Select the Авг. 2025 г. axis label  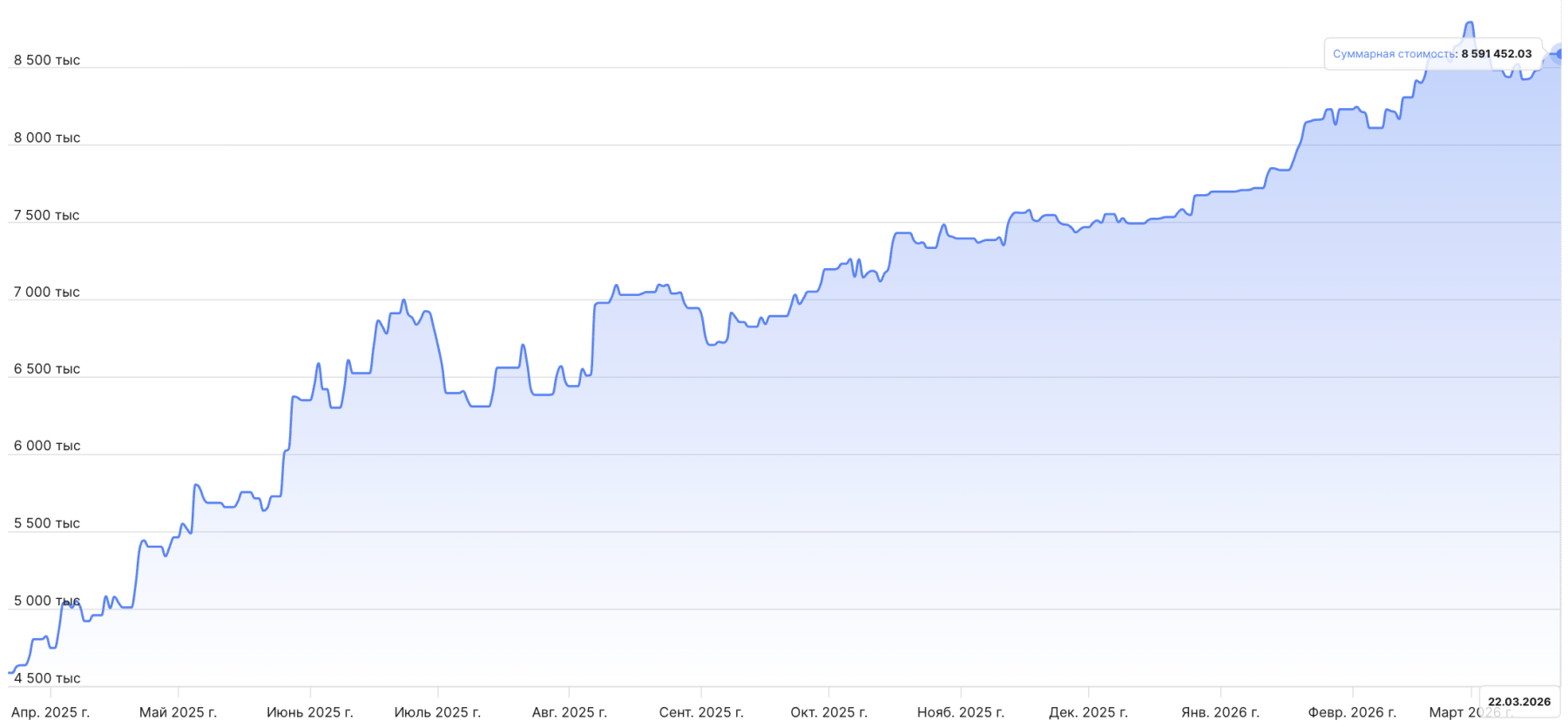pos(569,712)
